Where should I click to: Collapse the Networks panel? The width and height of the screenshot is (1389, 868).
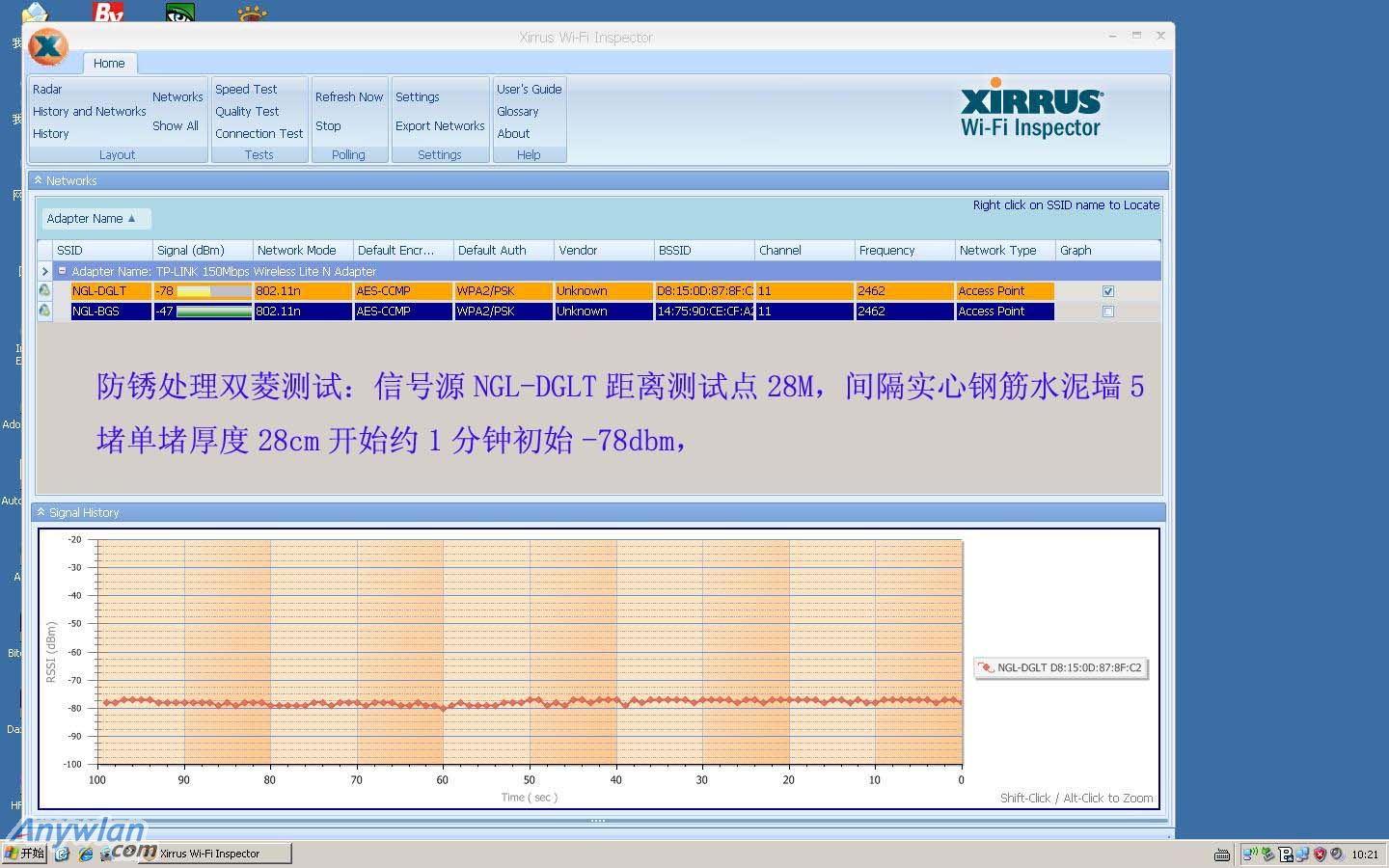coord(38,180)
